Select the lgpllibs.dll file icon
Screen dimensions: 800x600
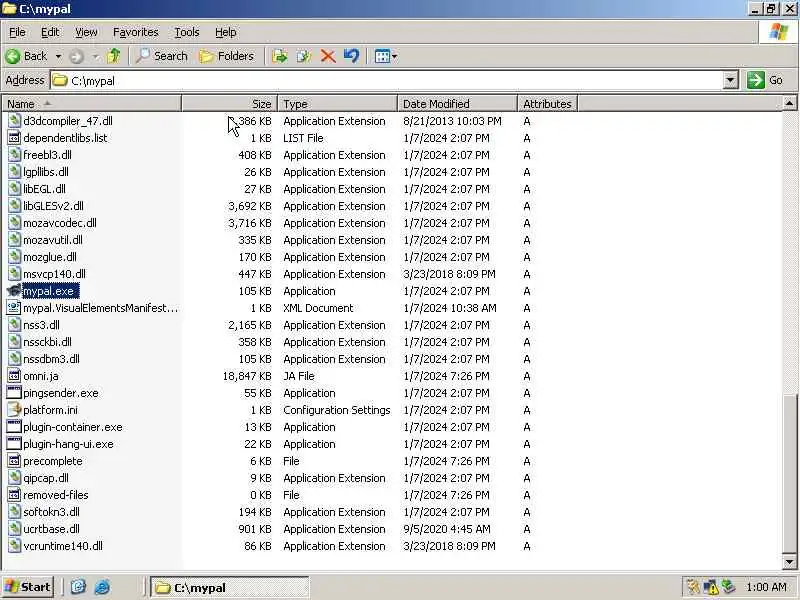click(x=14, y=172)
